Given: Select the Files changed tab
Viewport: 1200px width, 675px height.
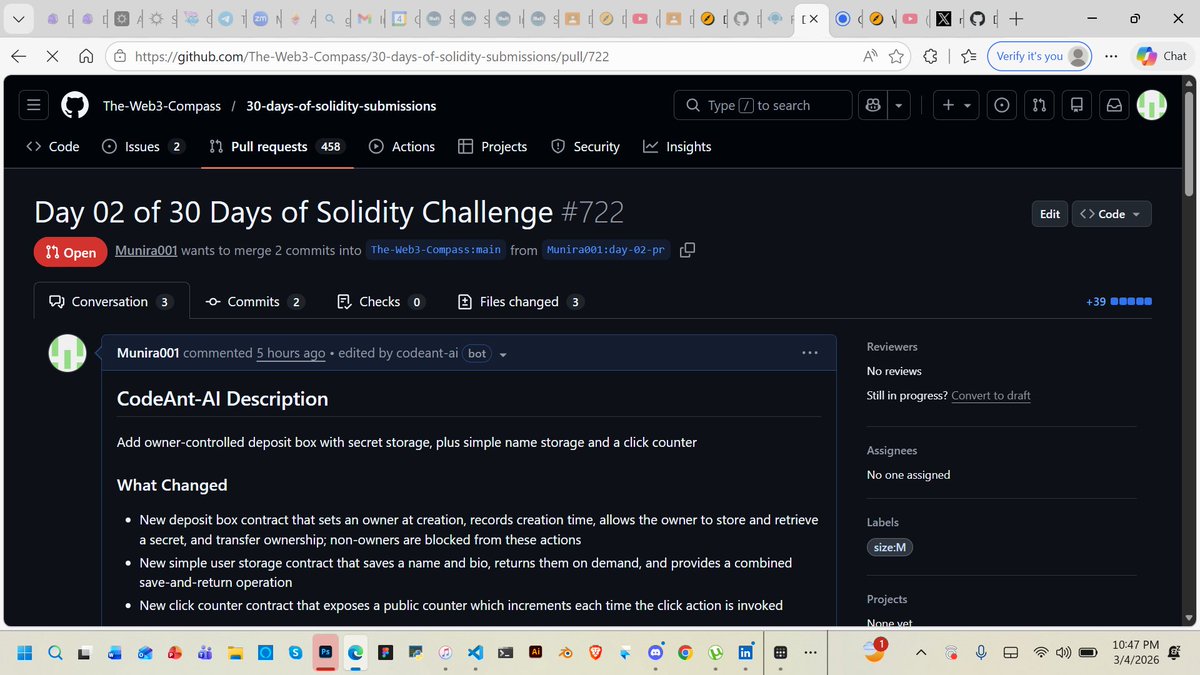Looking at the screenshot, I should point(520,301).
